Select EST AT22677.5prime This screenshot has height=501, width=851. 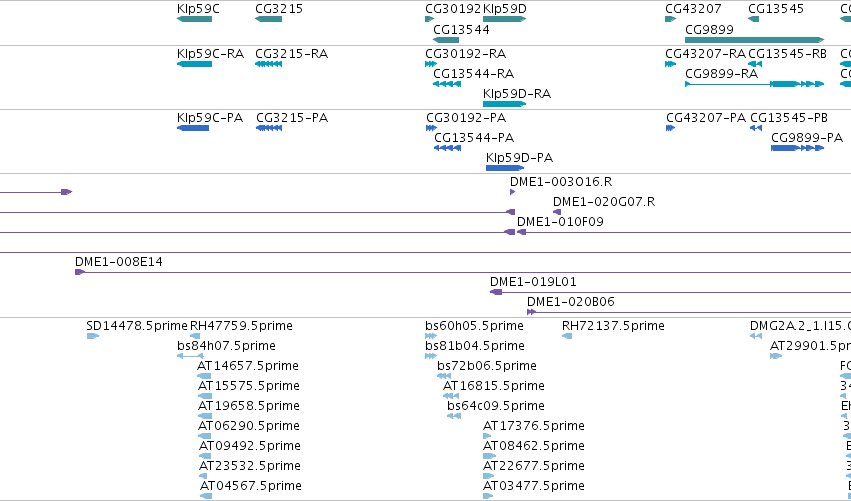pos(488,476)
